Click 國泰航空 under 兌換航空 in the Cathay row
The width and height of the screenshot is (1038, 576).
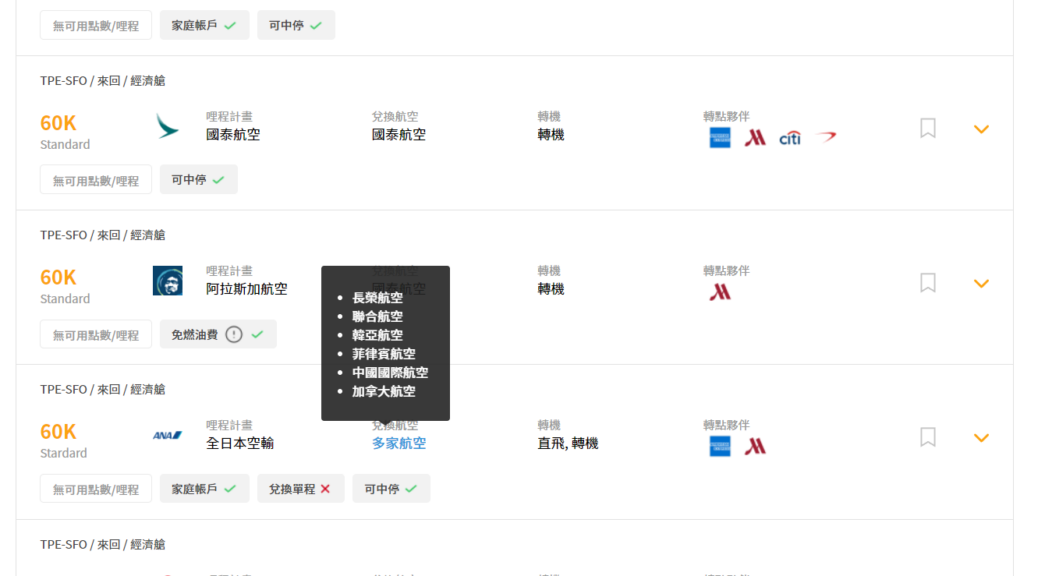pyautogui.click(x=399, y=135)
